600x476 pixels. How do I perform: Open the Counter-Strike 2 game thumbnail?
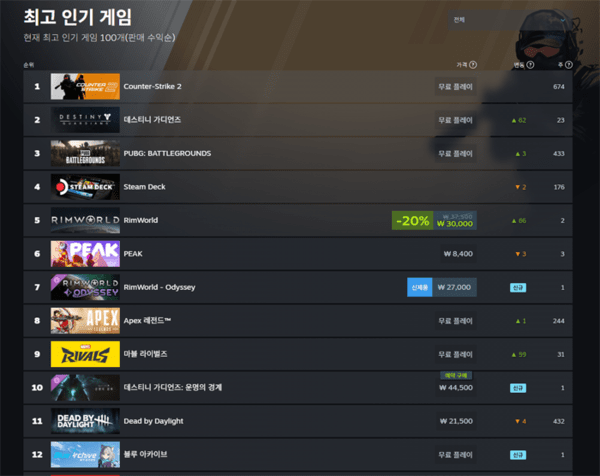pos(85,86)
